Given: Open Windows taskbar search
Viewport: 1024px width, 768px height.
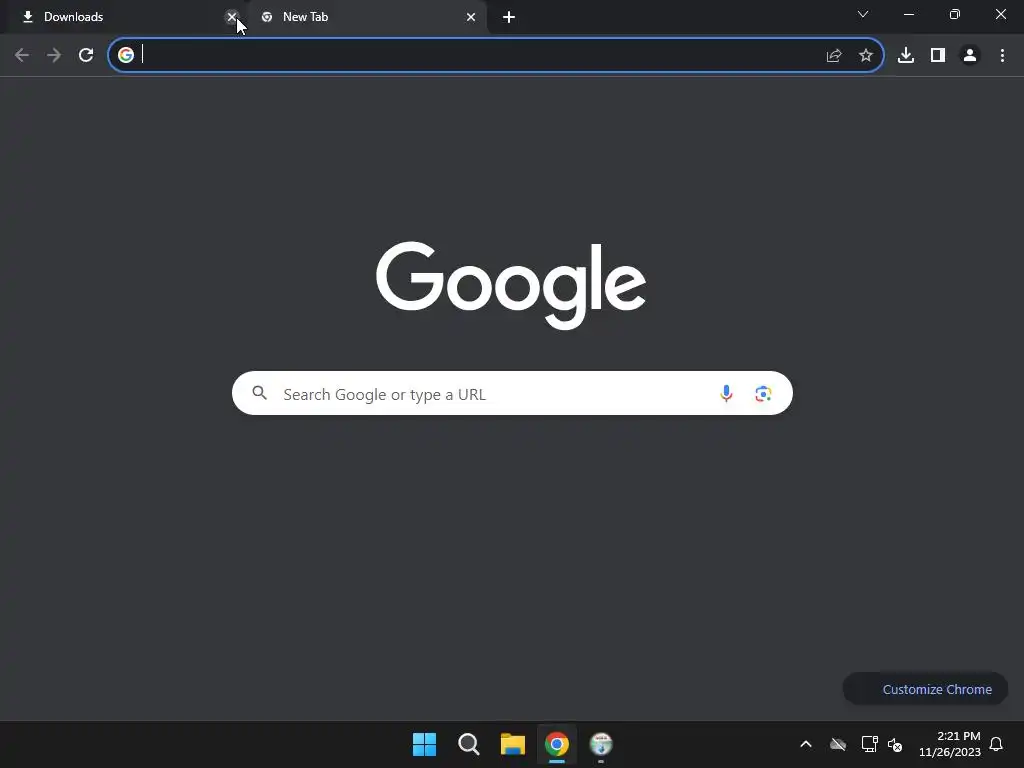Looking at the screenshot, I should click(469, 744).
